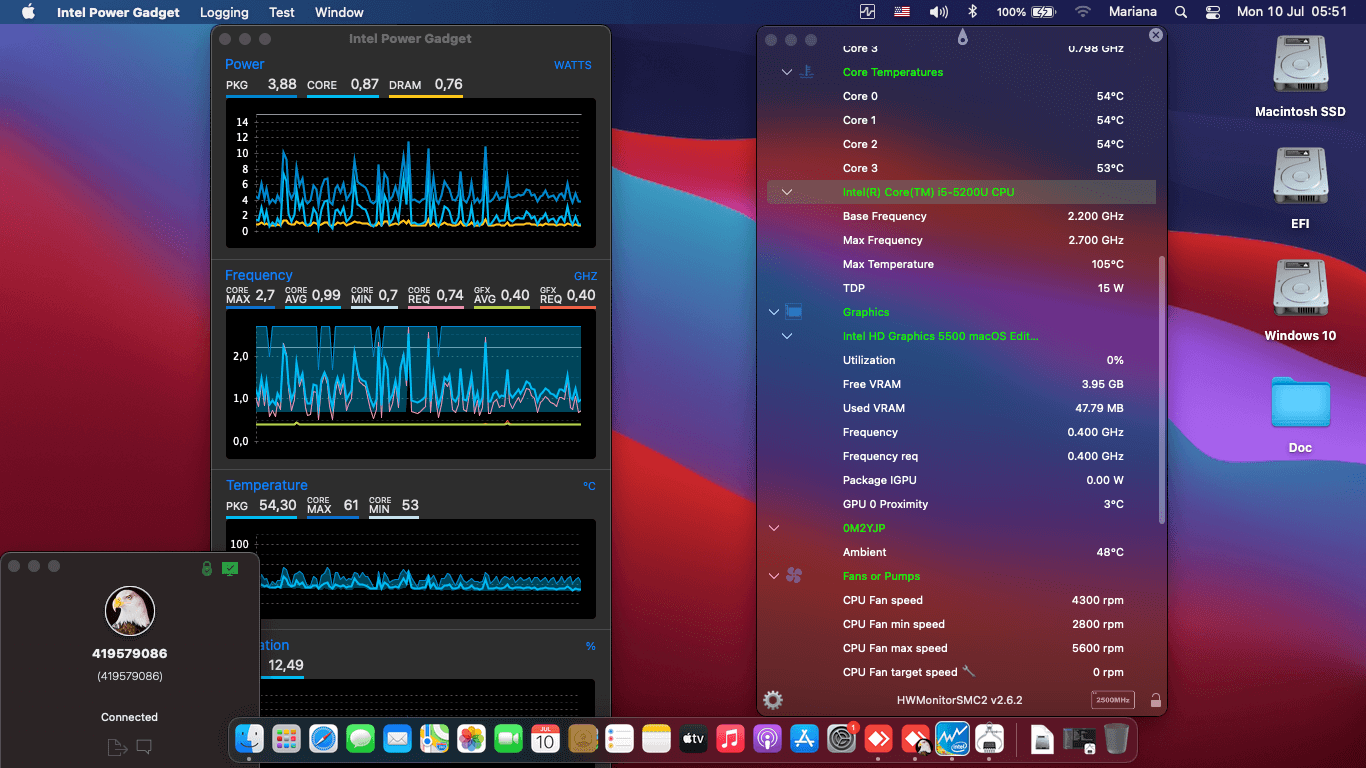Collapse the 0M2YJP section
The image size is (1366, 768).
(x=773, y=528)
